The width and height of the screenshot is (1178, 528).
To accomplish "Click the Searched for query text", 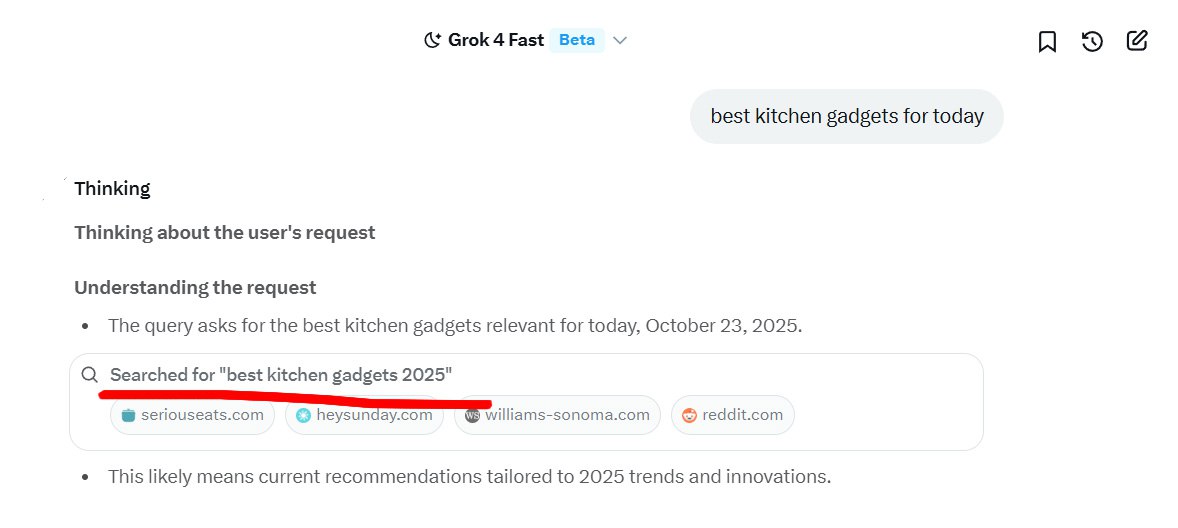I will click(x=281, y=375).
